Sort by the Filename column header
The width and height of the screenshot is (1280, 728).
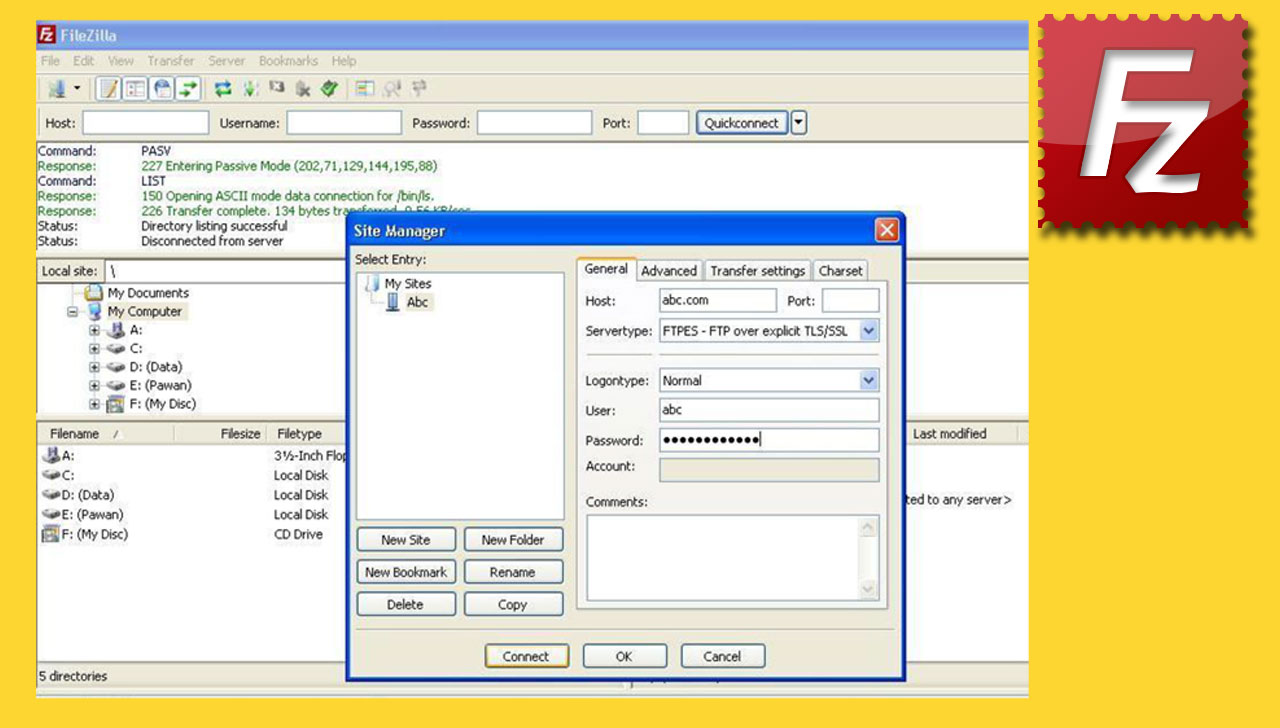tap(105, 434)
